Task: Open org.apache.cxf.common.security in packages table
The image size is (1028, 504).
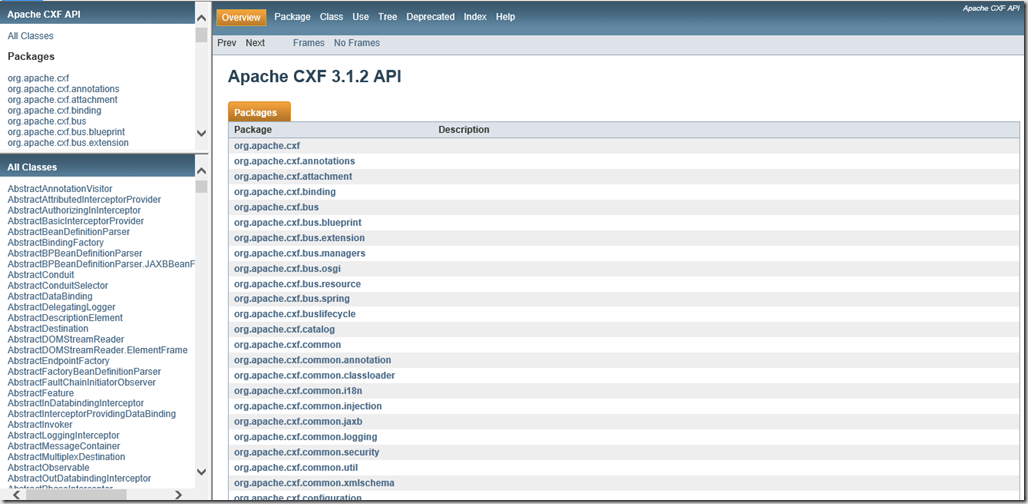Action: pyautogui.click(x=307, y=452)
